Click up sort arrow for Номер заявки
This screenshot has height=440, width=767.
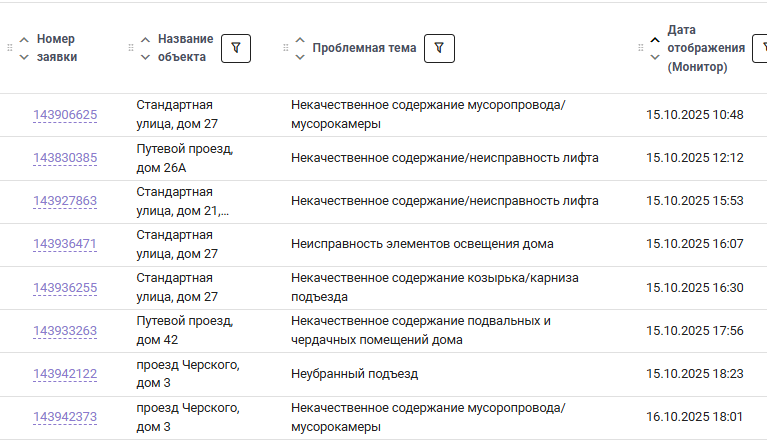click(x=24, y=40)
